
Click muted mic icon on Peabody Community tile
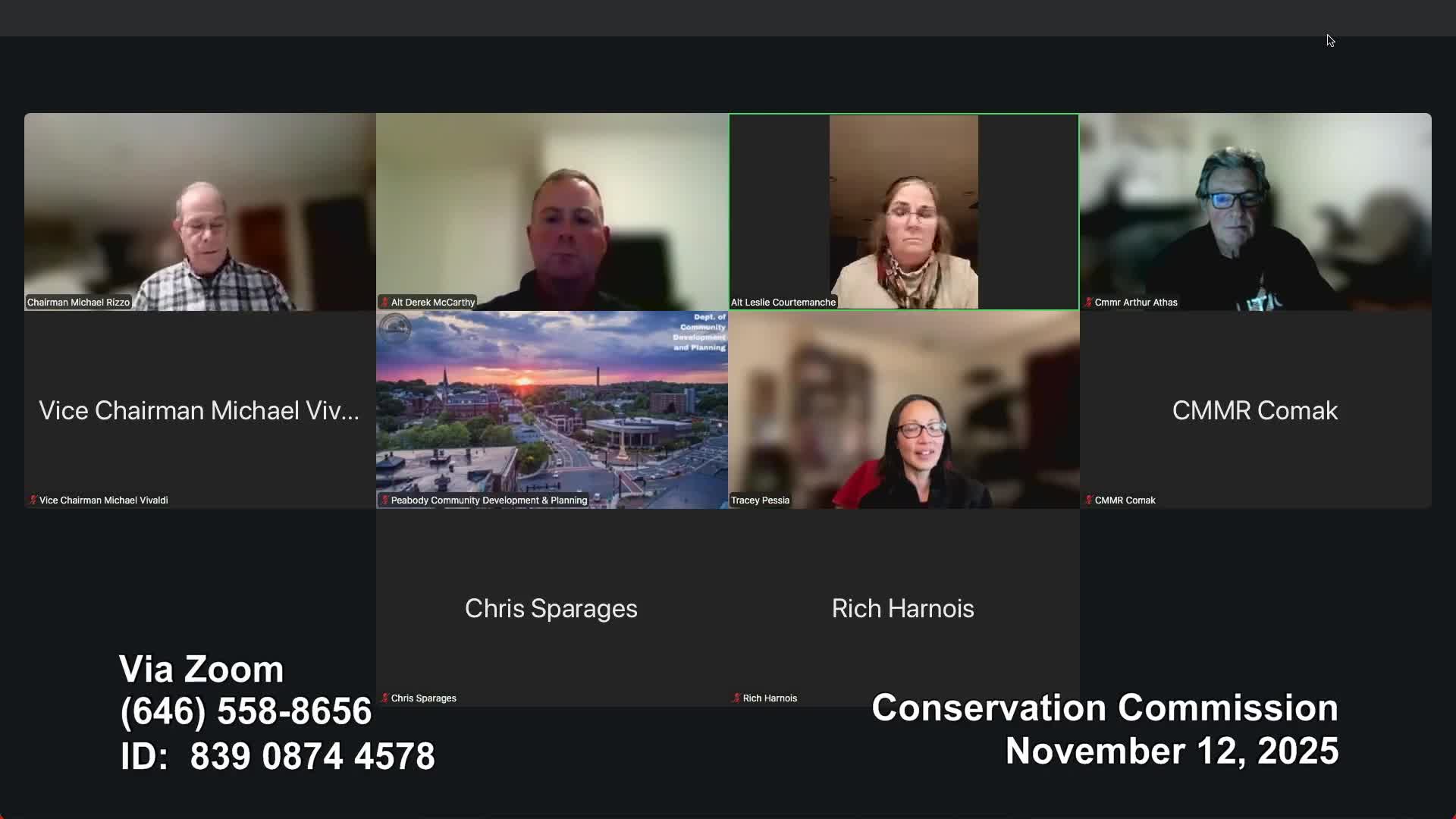click(384, 500)
